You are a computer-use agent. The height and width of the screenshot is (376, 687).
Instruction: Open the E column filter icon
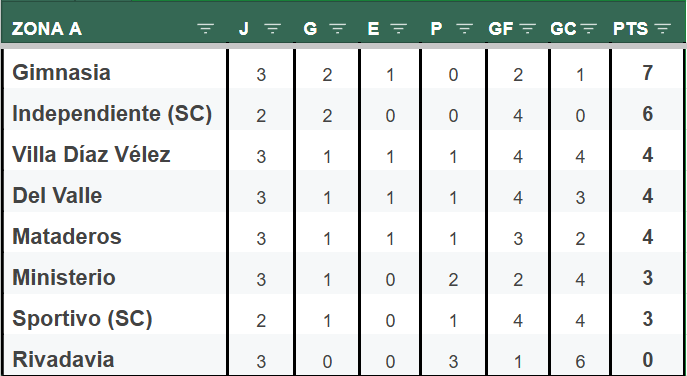(x=398, y=29)
